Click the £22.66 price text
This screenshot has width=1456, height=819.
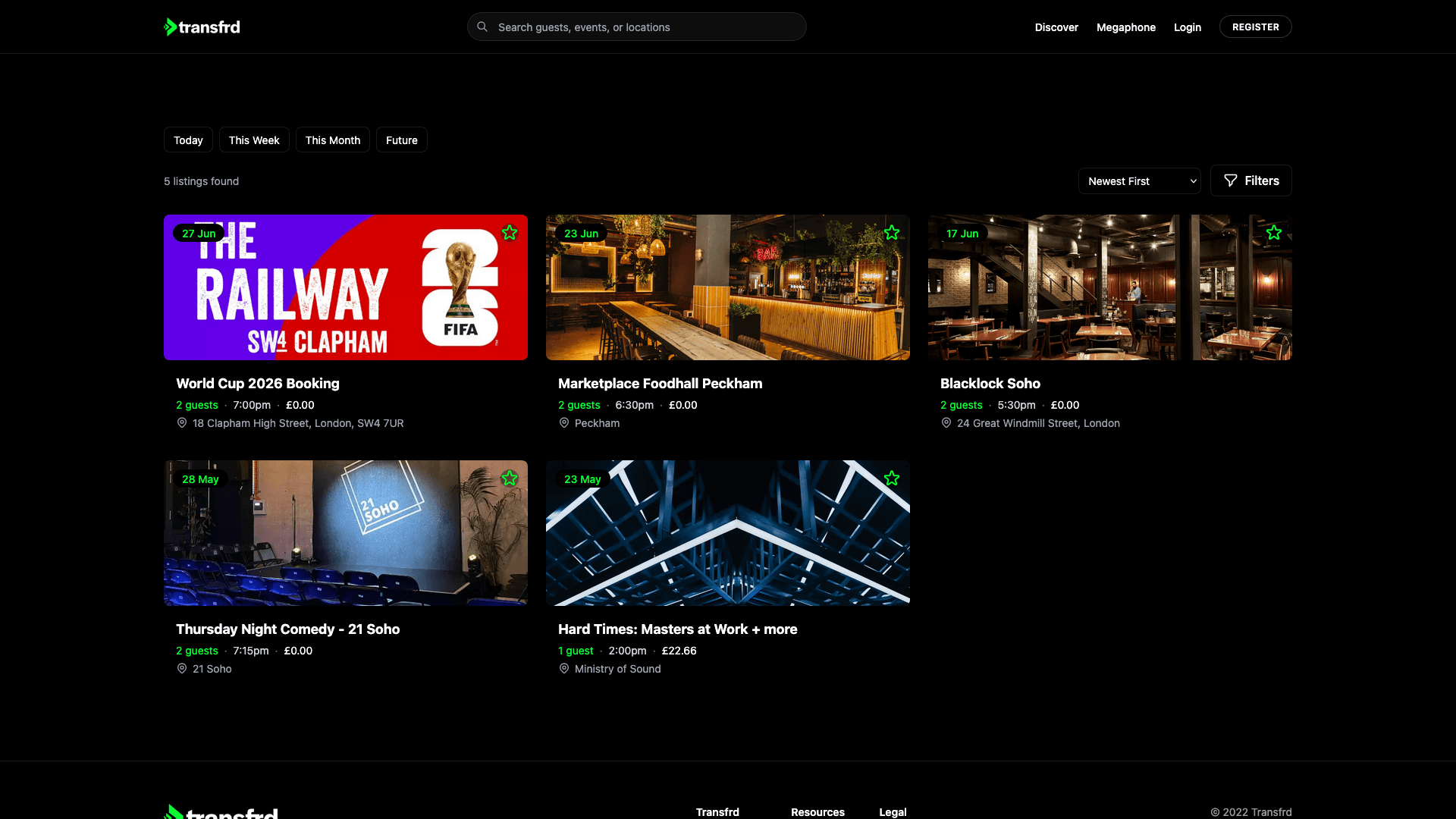(679, 651)
